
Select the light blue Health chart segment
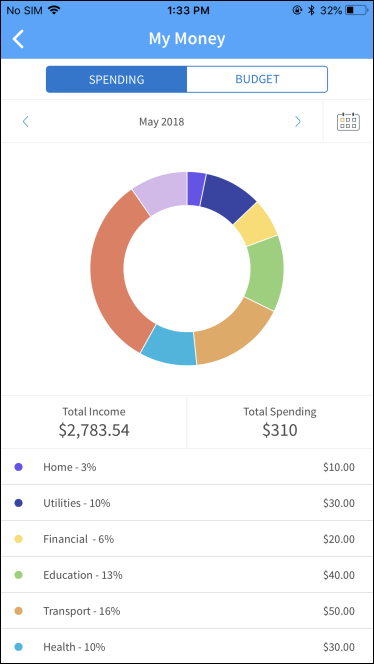pyautogui.click(x=169, y=347)
